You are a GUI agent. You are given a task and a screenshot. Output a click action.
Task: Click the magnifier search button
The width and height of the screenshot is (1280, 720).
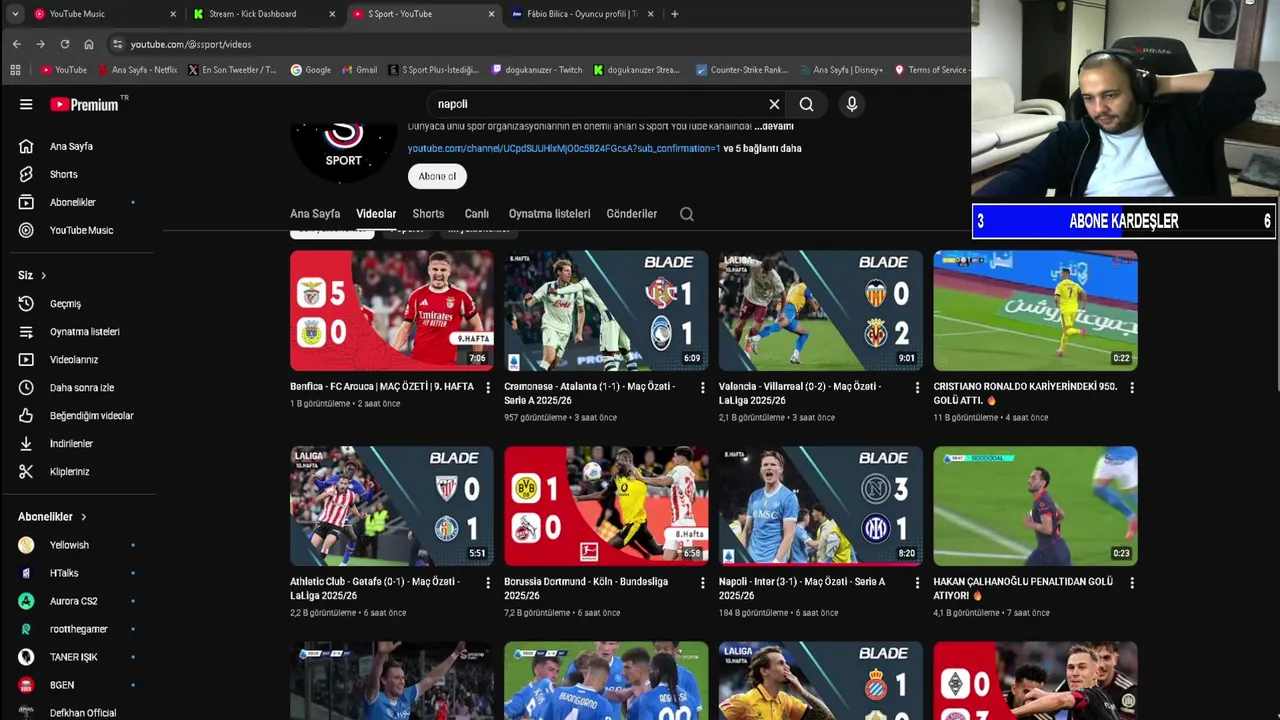coord(806,104)
